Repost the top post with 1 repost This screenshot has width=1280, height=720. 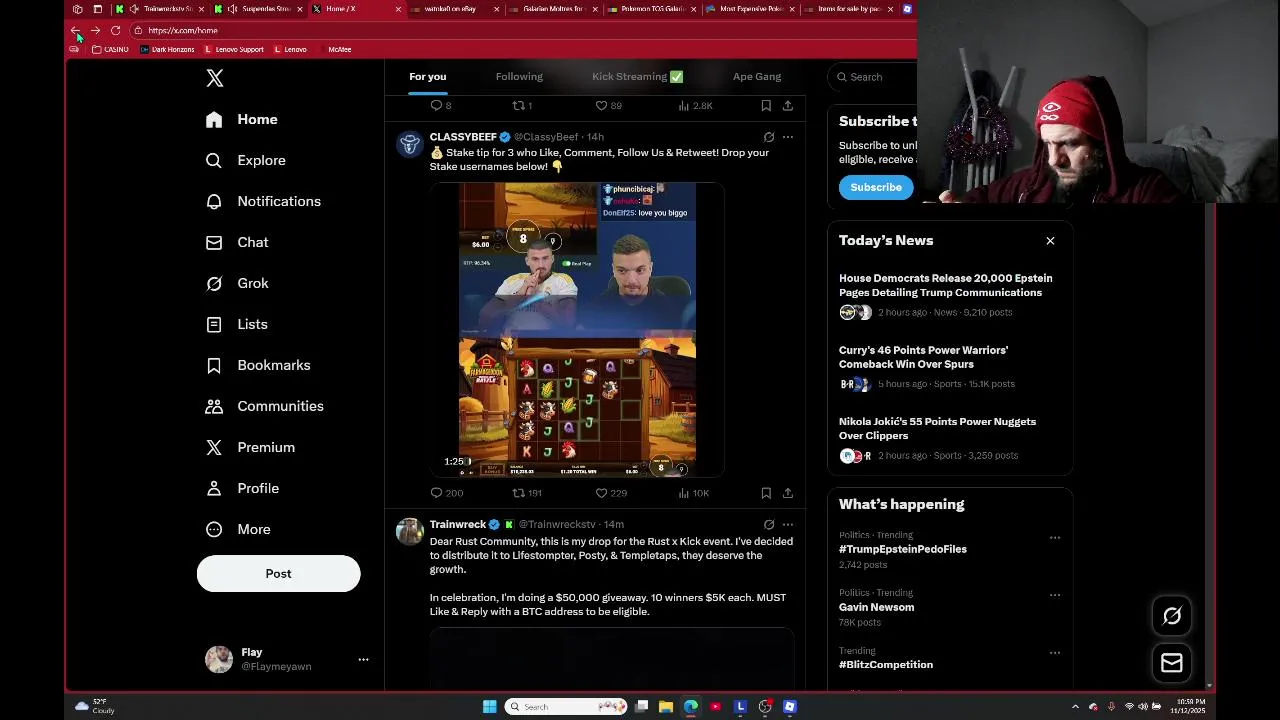click(x=522, y=105)
